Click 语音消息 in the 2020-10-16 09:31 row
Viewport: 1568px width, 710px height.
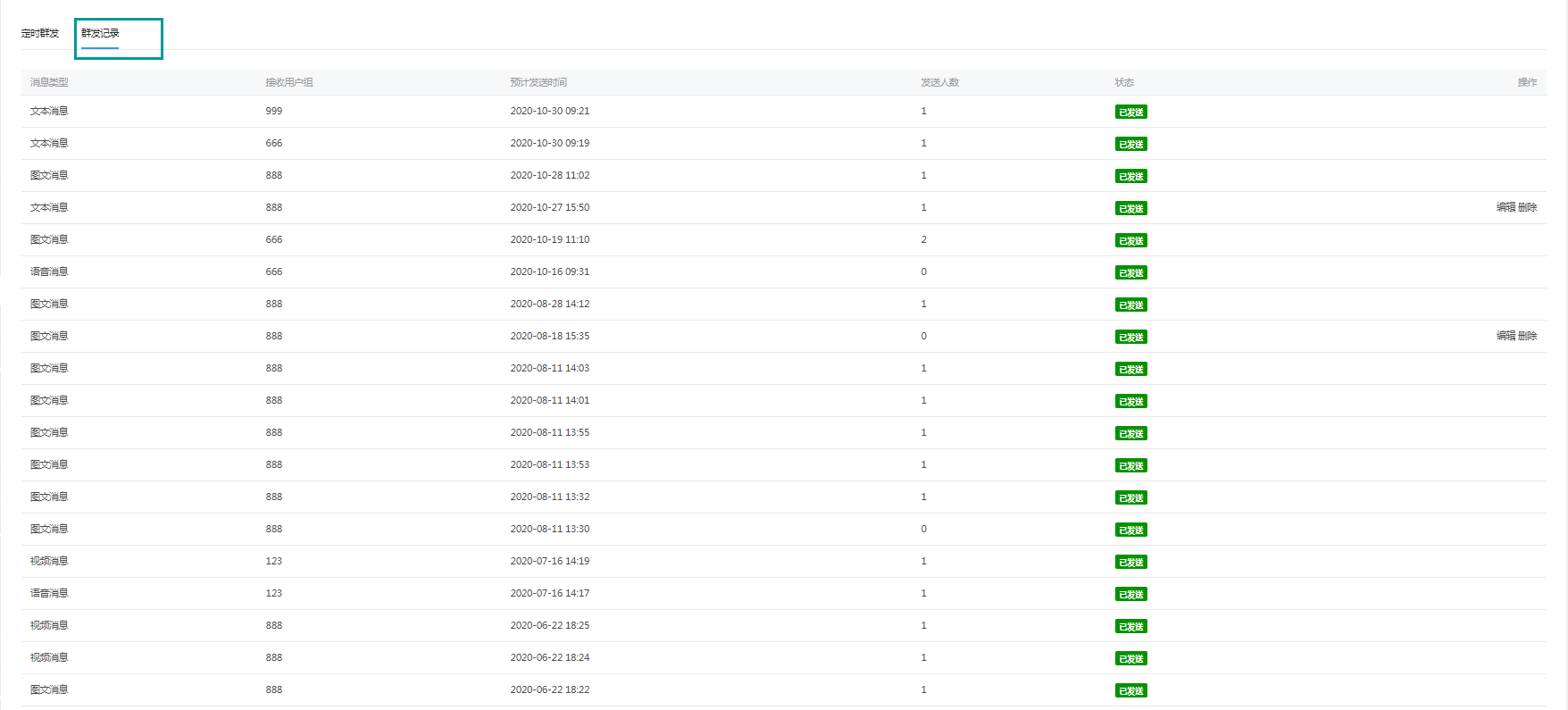tap(49, 271)
